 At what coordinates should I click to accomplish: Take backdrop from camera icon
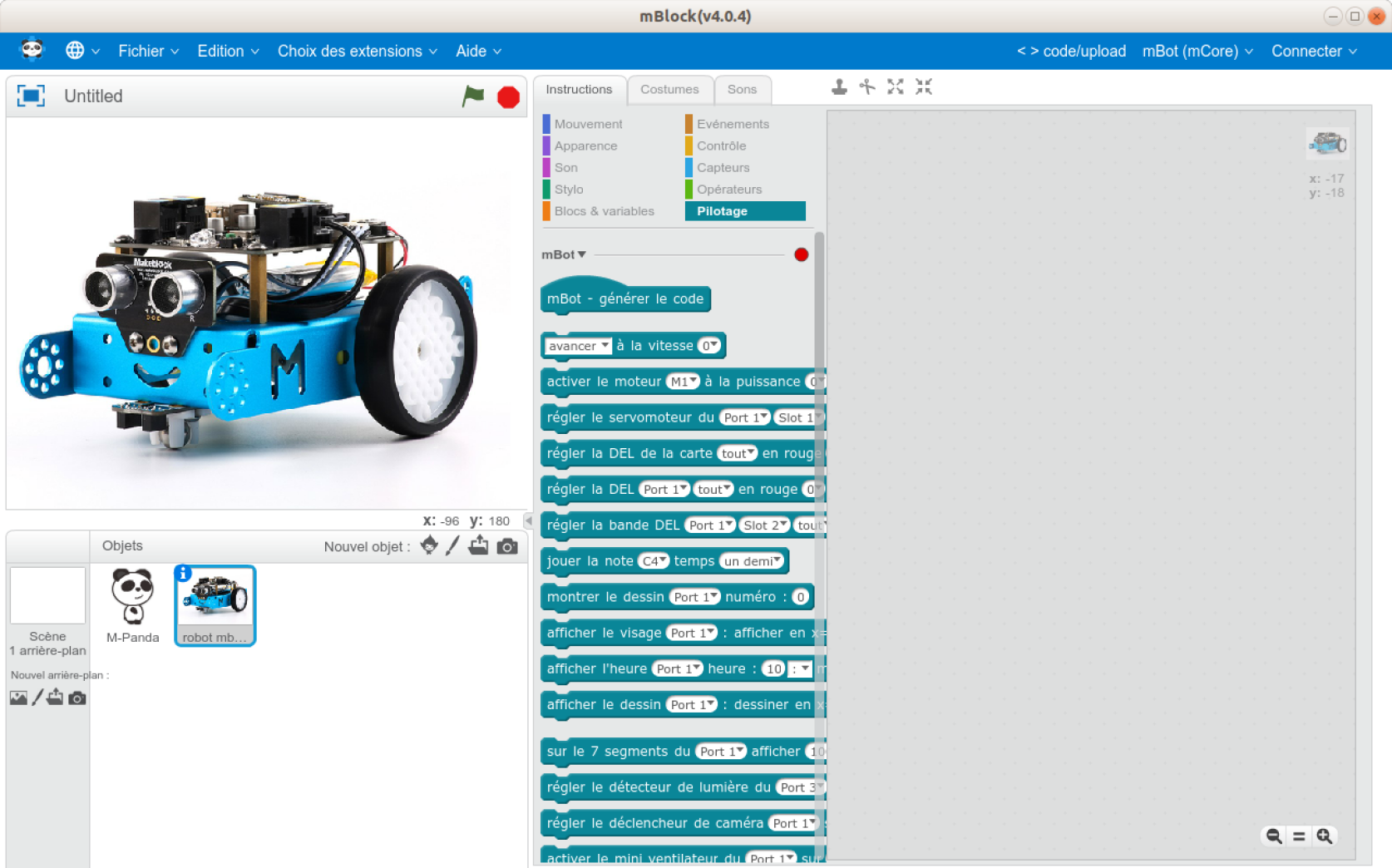pos(77,698)
